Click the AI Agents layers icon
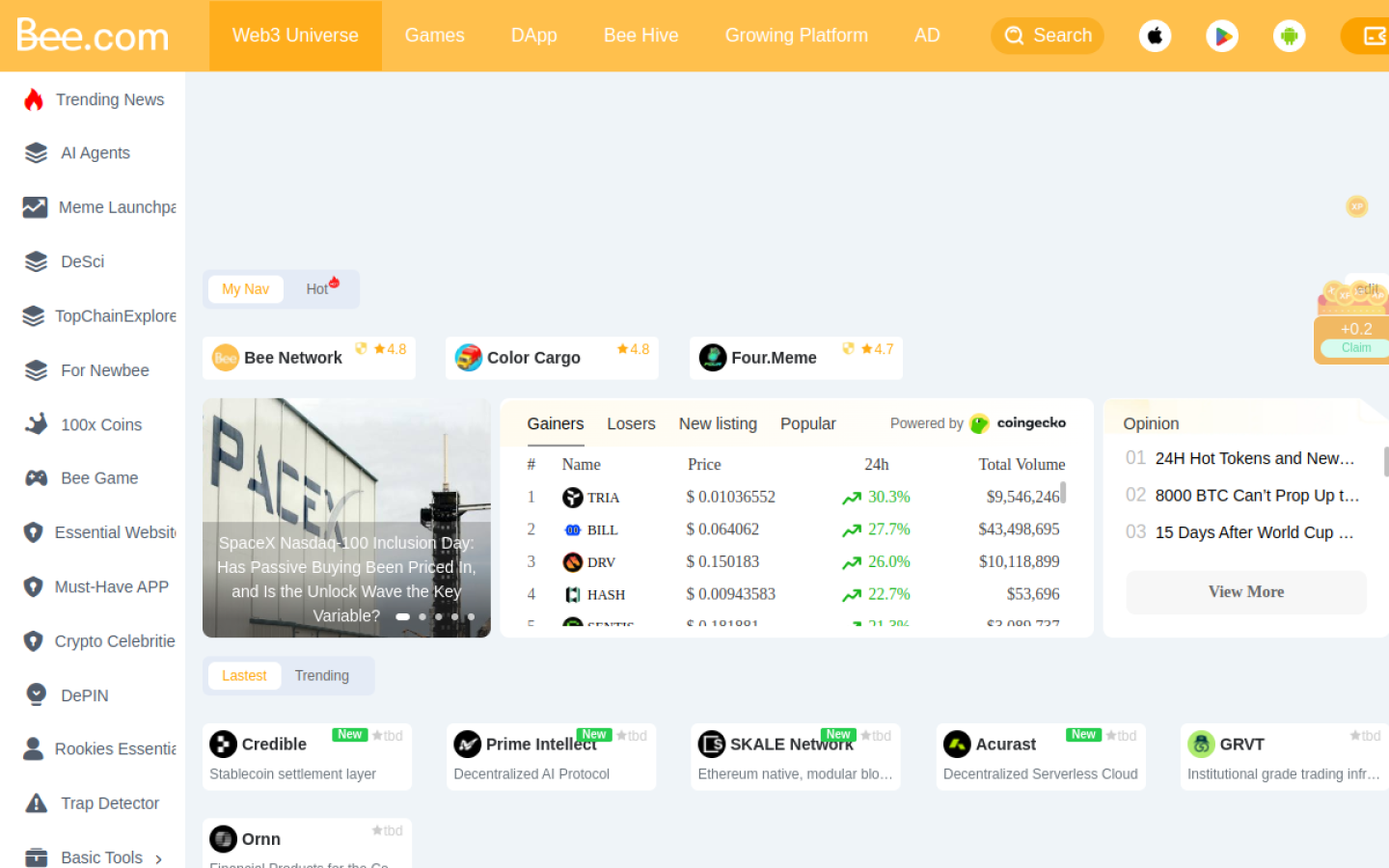The image size is (1389, 868). click(x=36, y=153)
